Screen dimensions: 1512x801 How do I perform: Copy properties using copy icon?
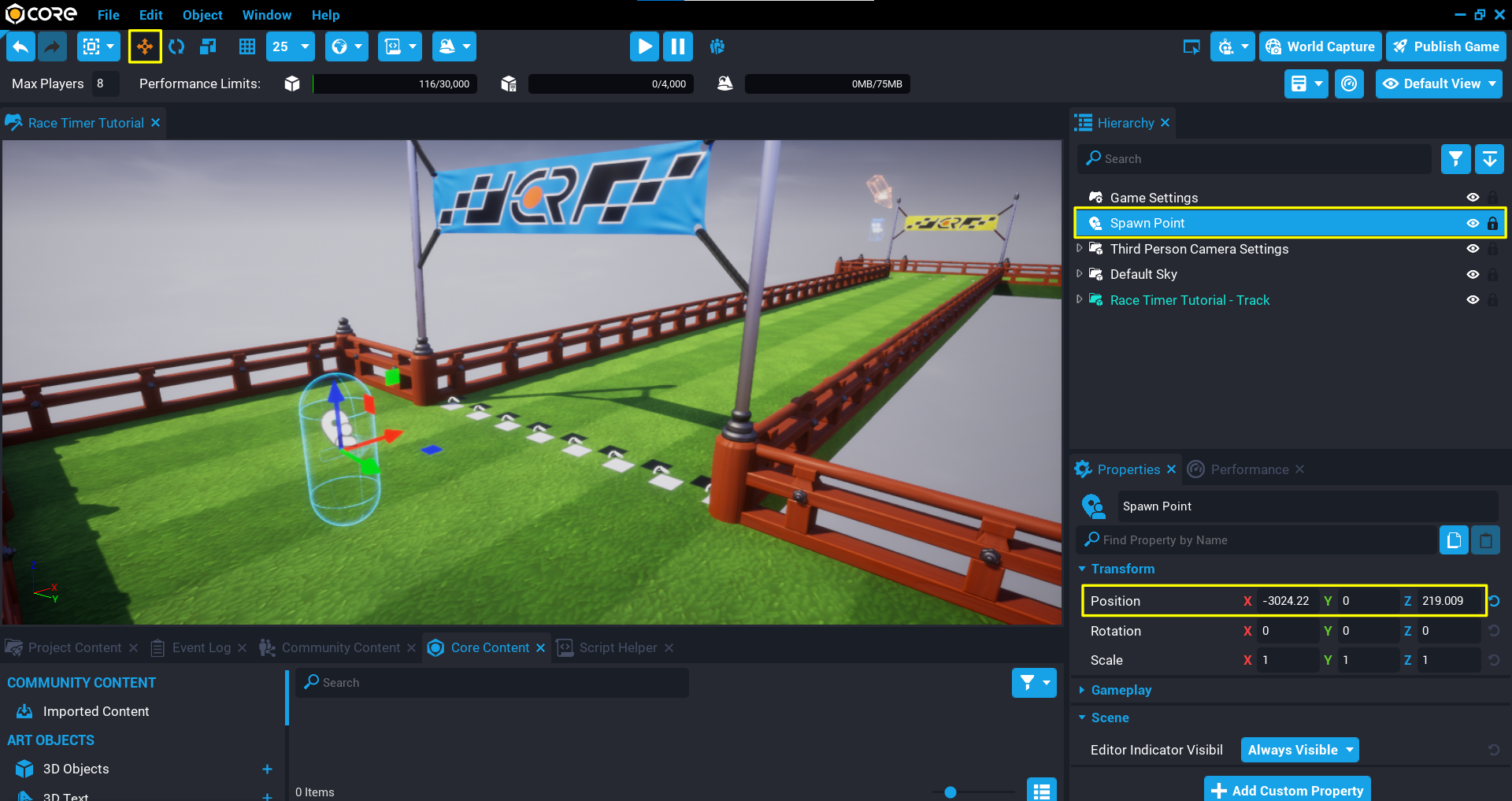click(x=1454, y=540)
